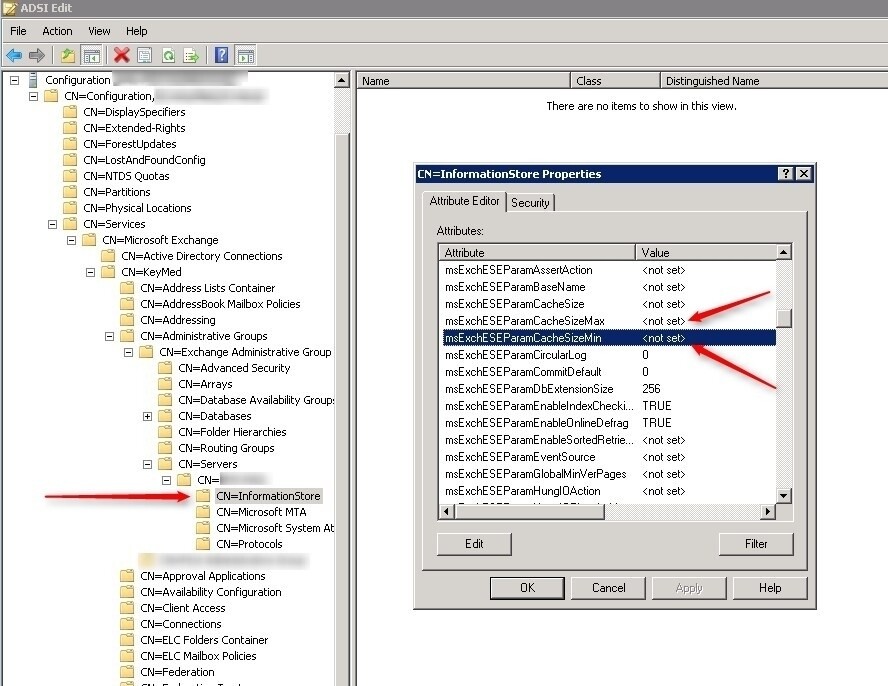This screenshot has height=686, width=888.
Task: Click the blue Help question mark icon
Action: (x=221, y=55)
